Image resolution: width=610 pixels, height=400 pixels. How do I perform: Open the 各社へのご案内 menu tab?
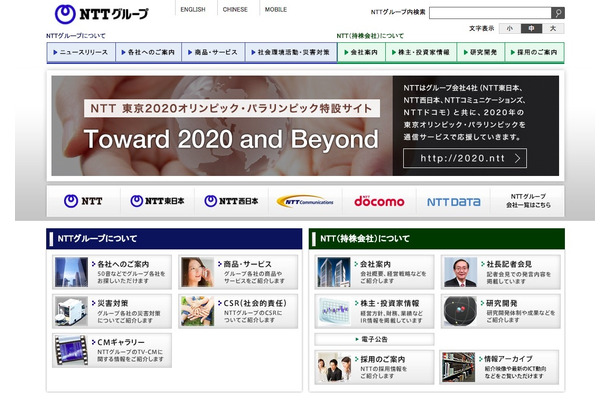(148, 52)
